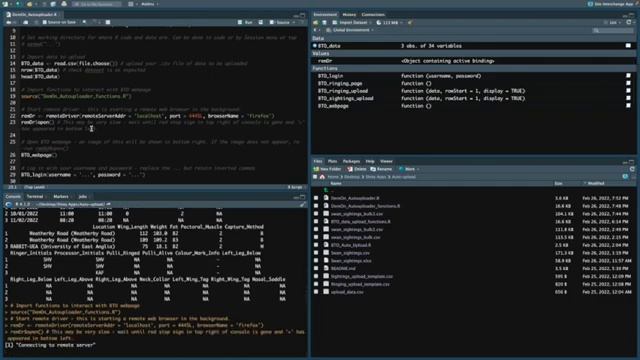Click the New Folder button in Files pane
Screen dimensions: 640x360
click(x=327, y=169)
